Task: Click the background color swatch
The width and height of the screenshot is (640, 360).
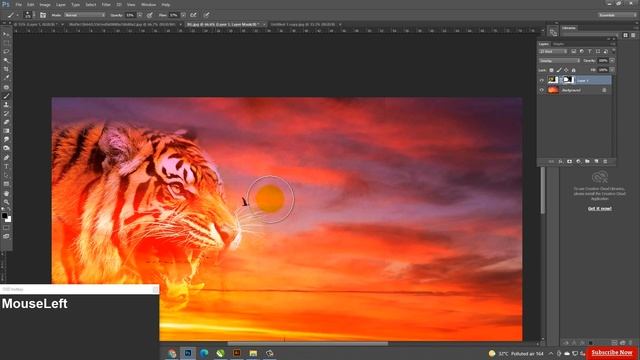Action: click(9, 220)
